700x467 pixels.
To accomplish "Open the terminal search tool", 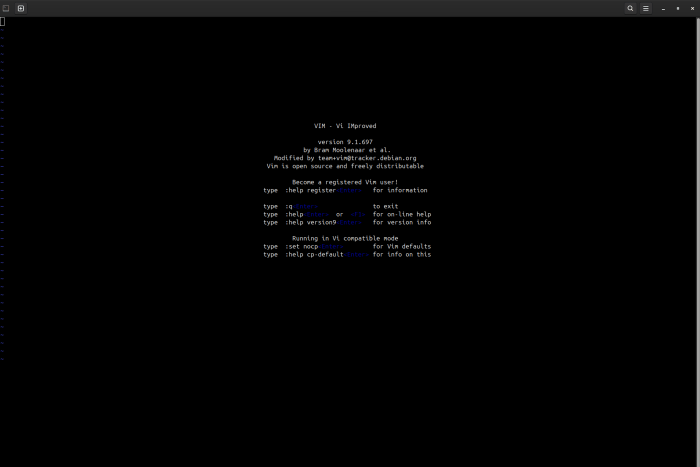I will tap(630, 8).
